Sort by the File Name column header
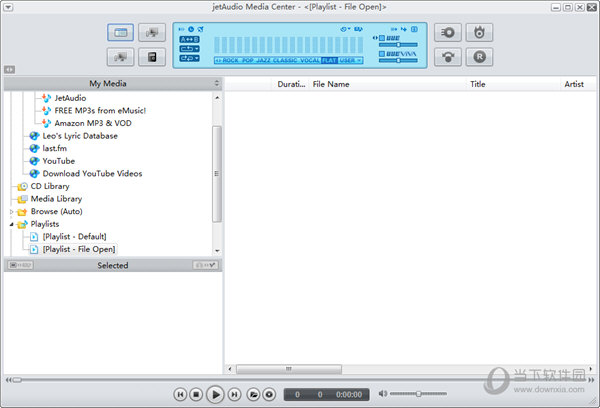Image resolution: width=600 pixels, height=408 pixels. pos(388,84)
